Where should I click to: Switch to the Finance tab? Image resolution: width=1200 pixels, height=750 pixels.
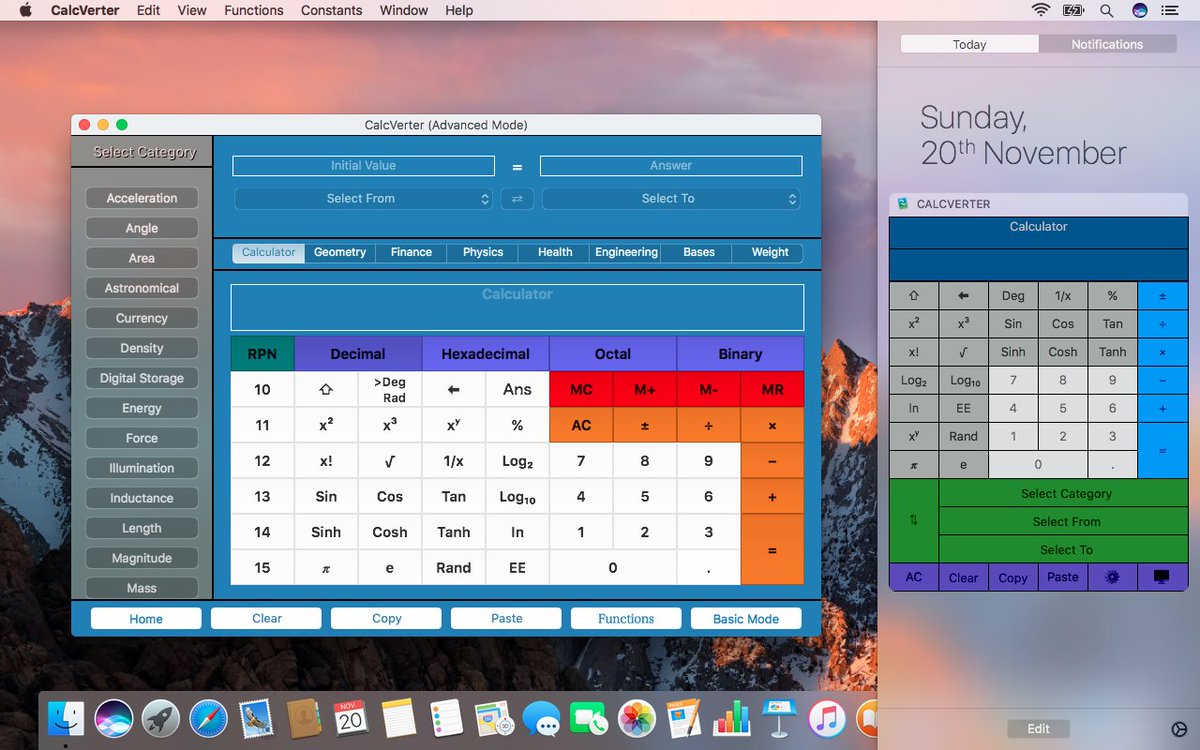[x=411, y=252]
